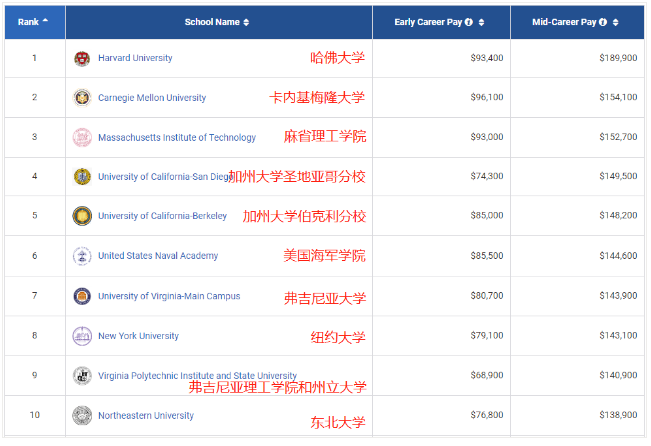Click the United States Naval Academy crest
This screenshot has width=651, height=446.
(x=82, y=256)
